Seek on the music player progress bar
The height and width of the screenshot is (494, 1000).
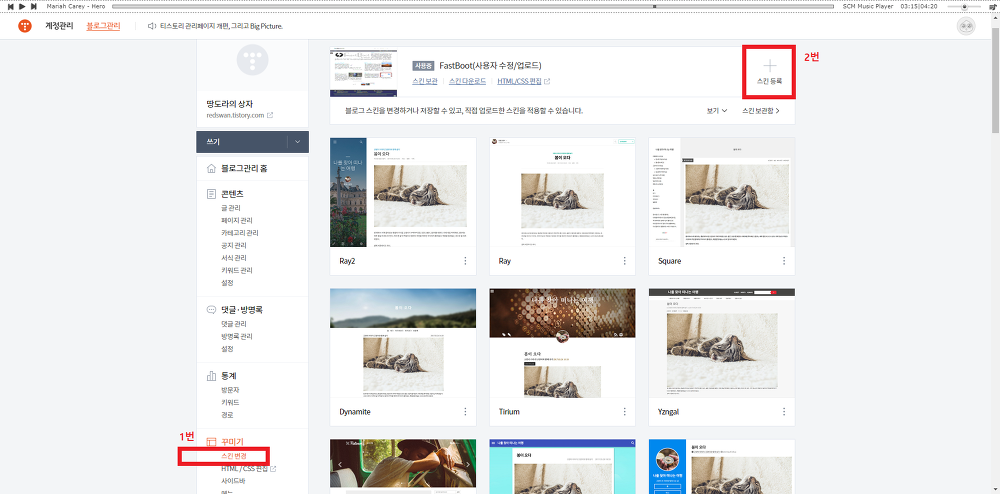[x=473, y=6]
